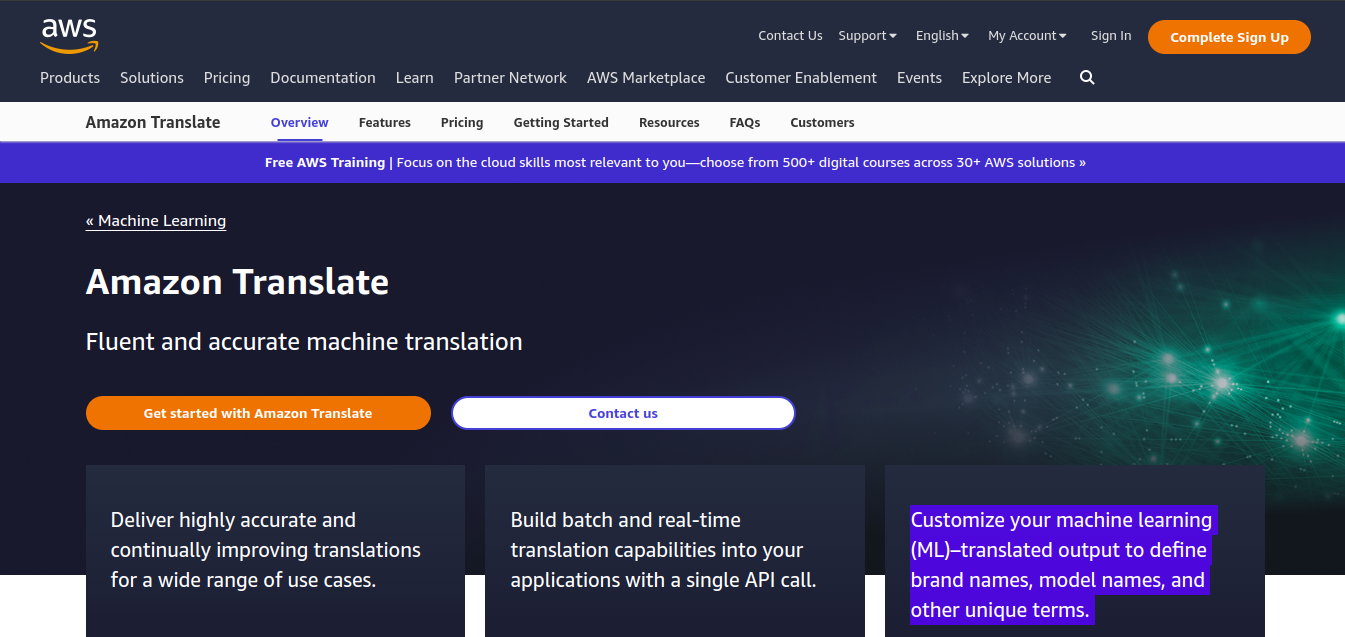The image size is (1345, 637).
Task: Select Pricing in the main navigation
Action: 227,78
